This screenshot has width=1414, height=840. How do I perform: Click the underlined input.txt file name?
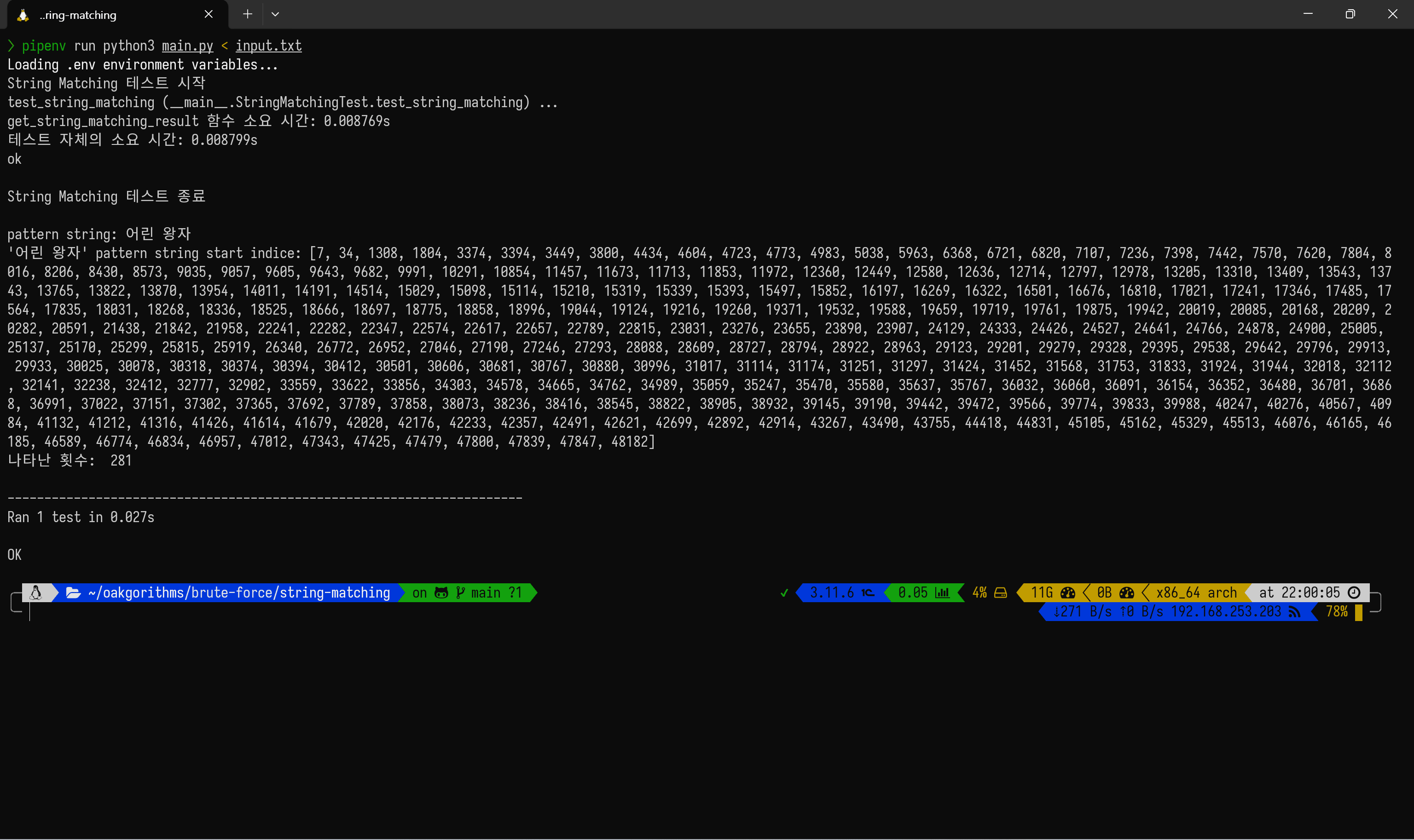pyautogui.click(x=268, y=46)
